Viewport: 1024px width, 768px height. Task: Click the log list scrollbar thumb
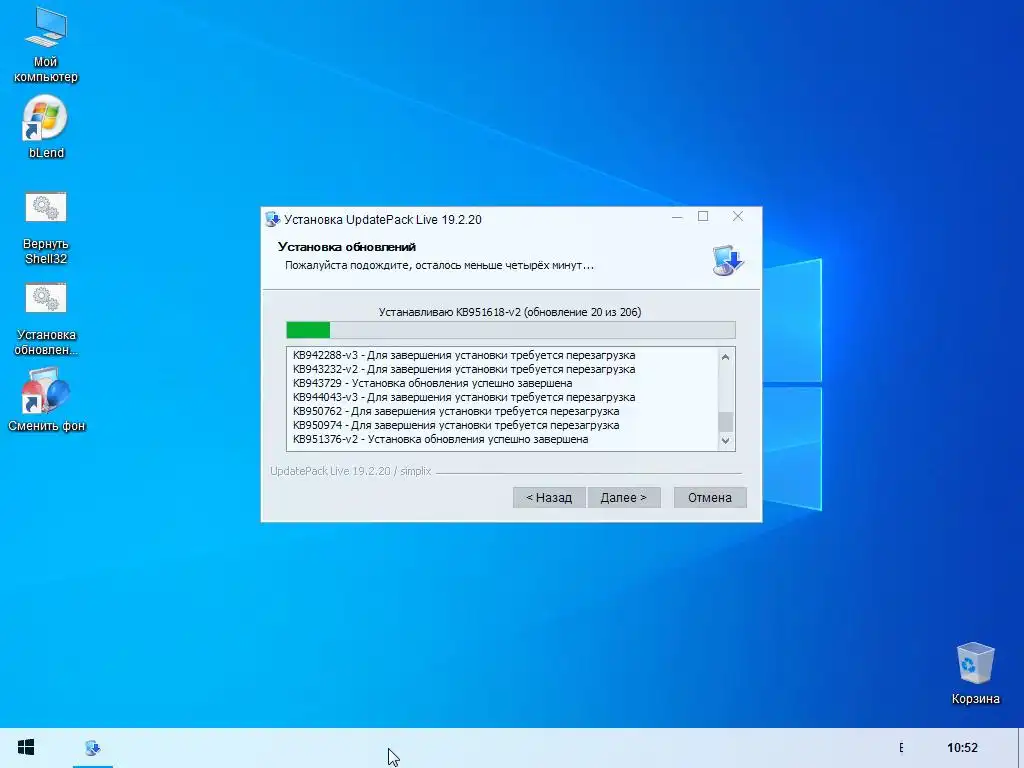725,422
